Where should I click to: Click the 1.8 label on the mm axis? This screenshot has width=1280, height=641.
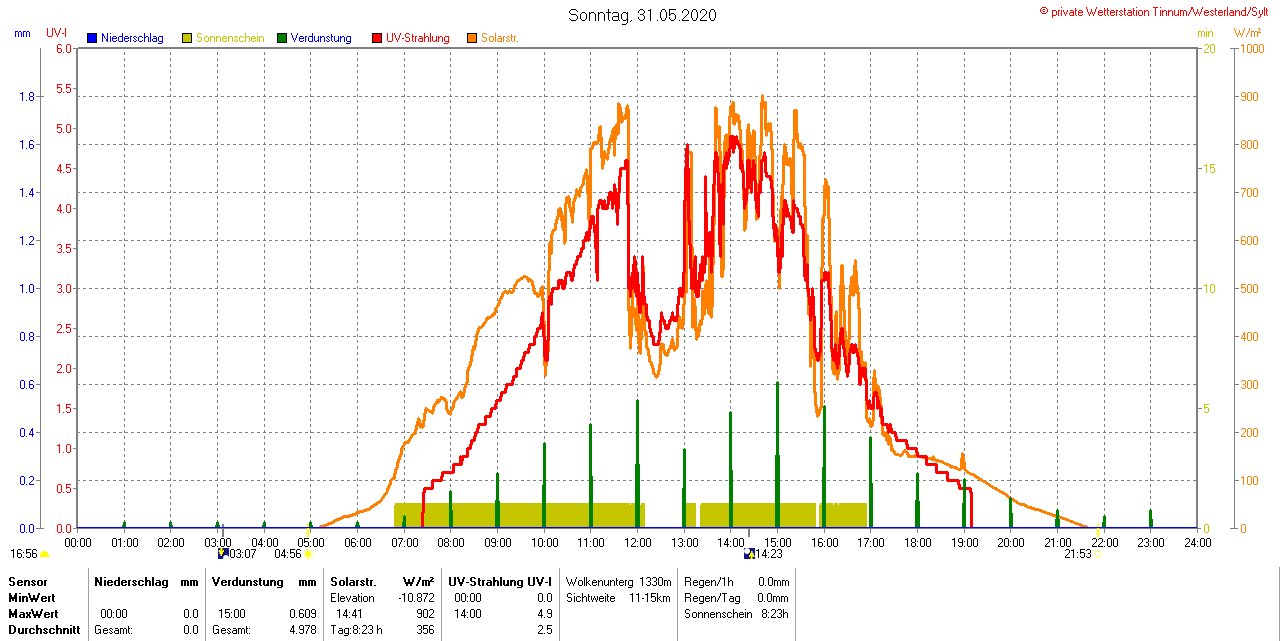click(x=27, y=96)
